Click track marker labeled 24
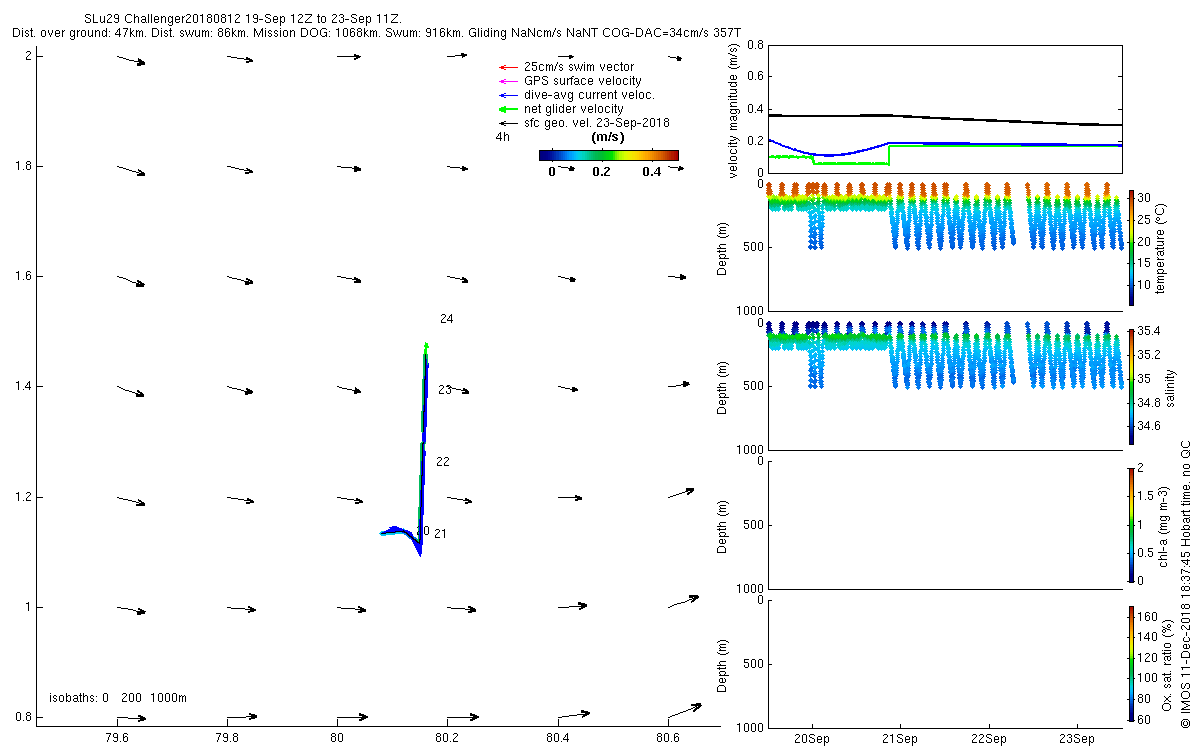This screenshot has width=1200, height=750. pos(447,319)
